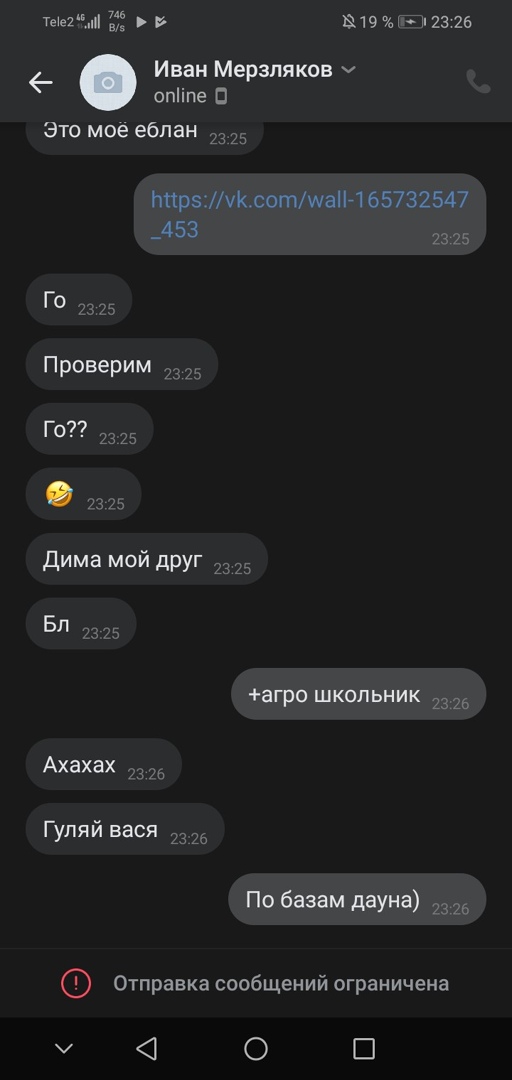Screen dimensions: 512x1080
Task: Select the 'По базам дауна)' sent message
Action: pyautogui.click(x=357, y=900)
